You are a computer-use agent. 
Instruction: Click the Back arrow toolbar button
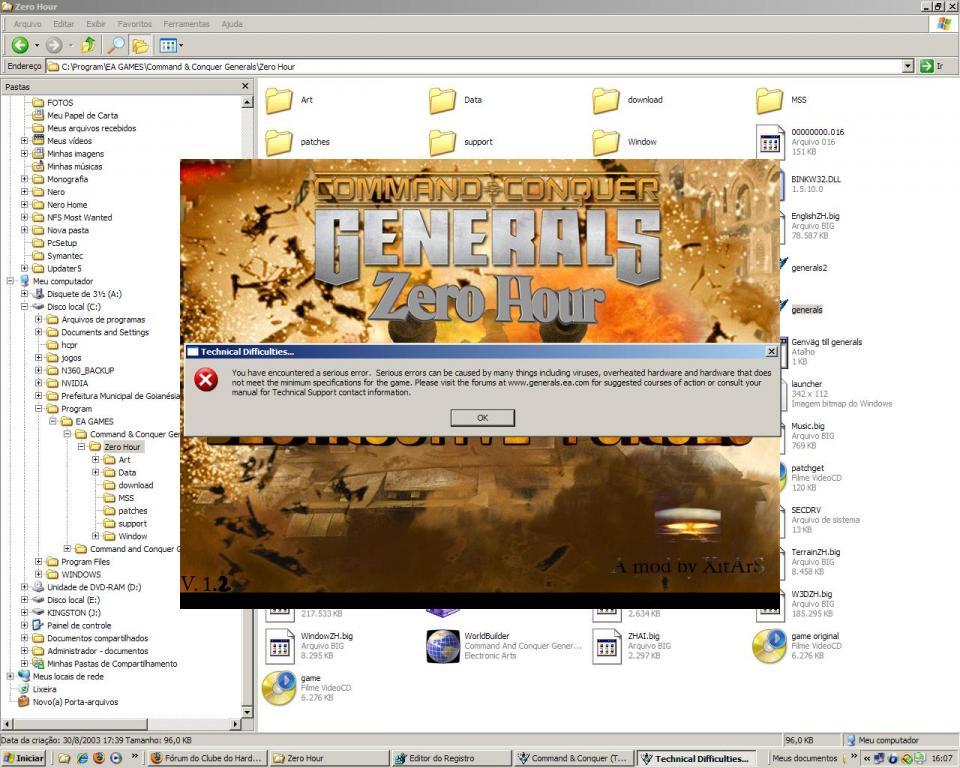20,45
